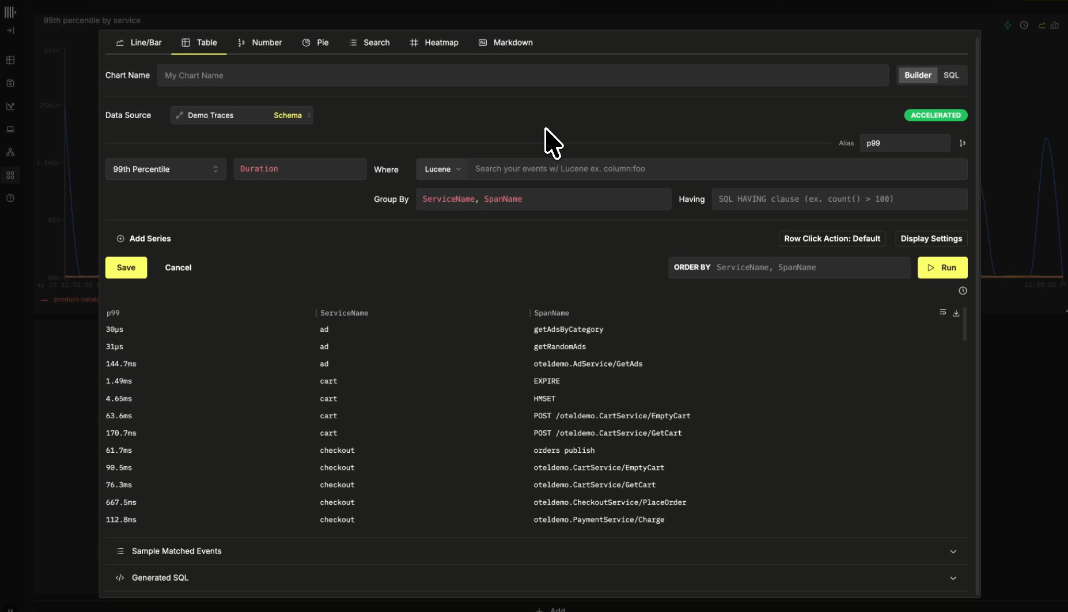Click the SQL HAVING clause input
The height and width of the screenshot is (612, 1068).
[x=839, y=199]
